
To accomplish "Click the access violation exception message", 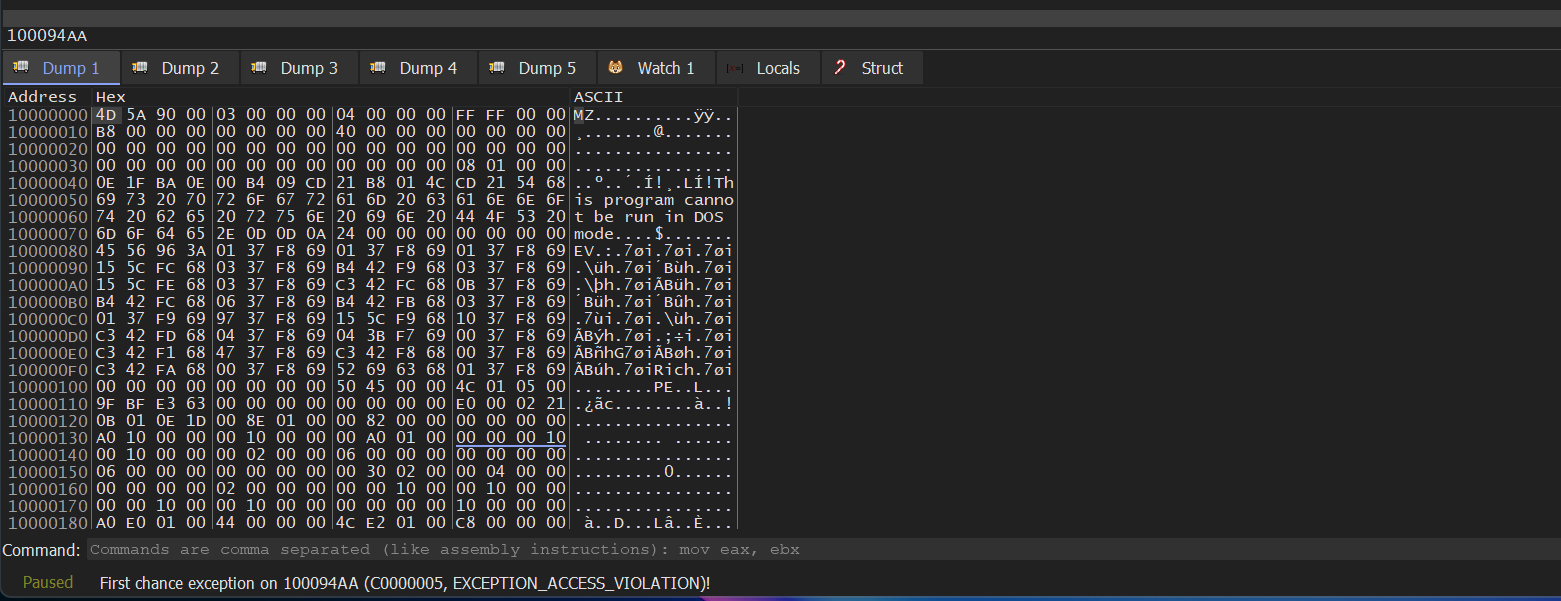I will tap(405, 583).
